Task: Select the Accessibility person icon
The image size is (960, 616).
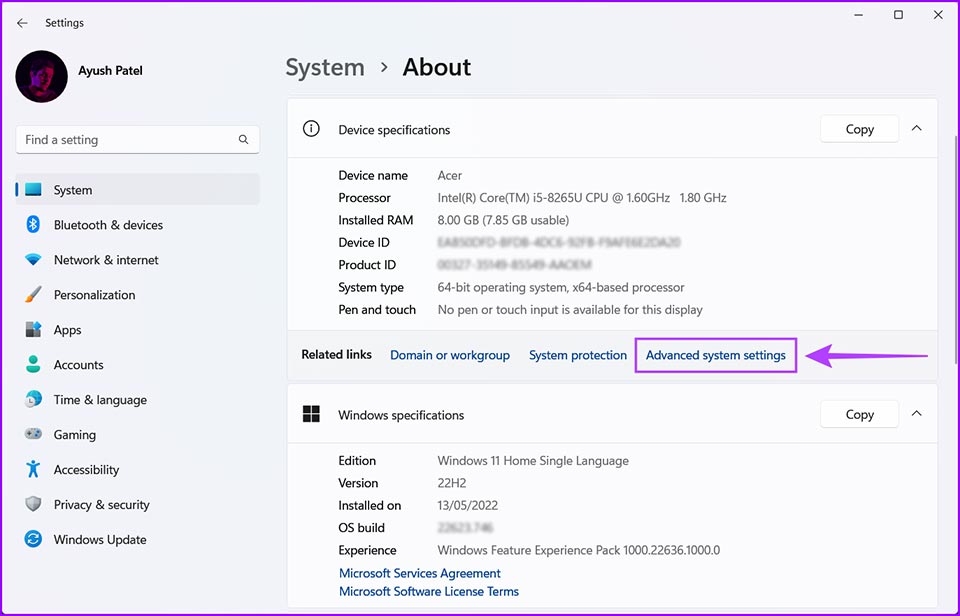Action: (x=31, y=469)
